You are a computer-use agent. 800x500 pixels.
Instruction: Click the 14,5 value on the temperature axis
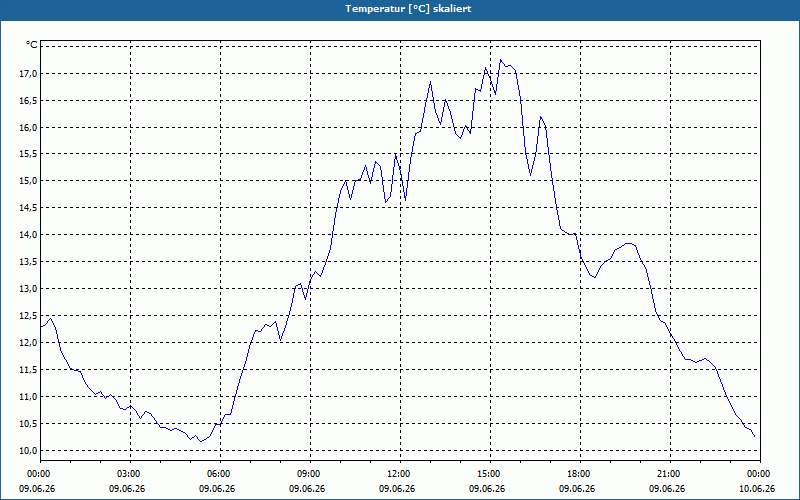(29, 208)
